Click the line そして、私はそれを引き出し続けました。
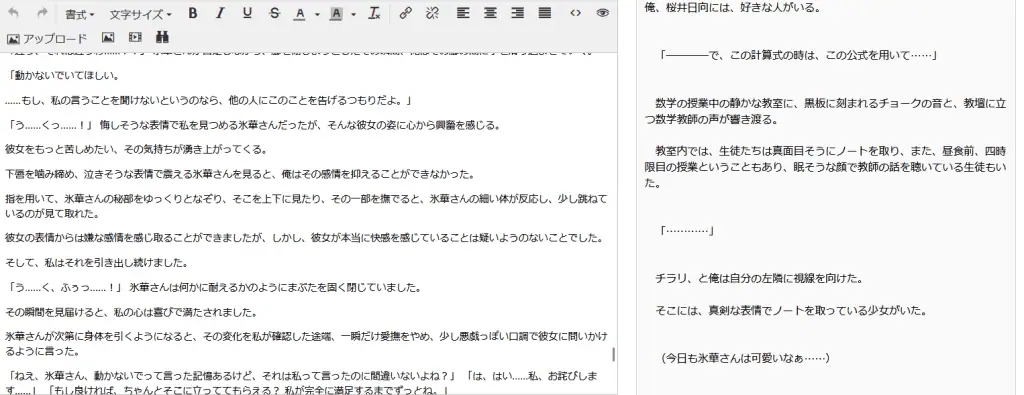1024x395 pixels. coord(97,262)
